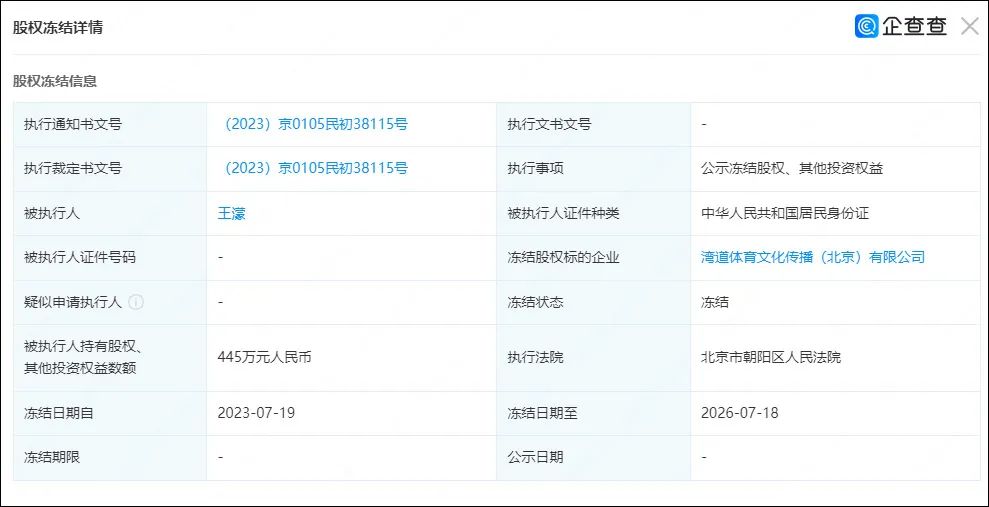Click the 股权冻结详情 dialog title
The height and width of the screenshot is (507, 989).
coord(58,28)
